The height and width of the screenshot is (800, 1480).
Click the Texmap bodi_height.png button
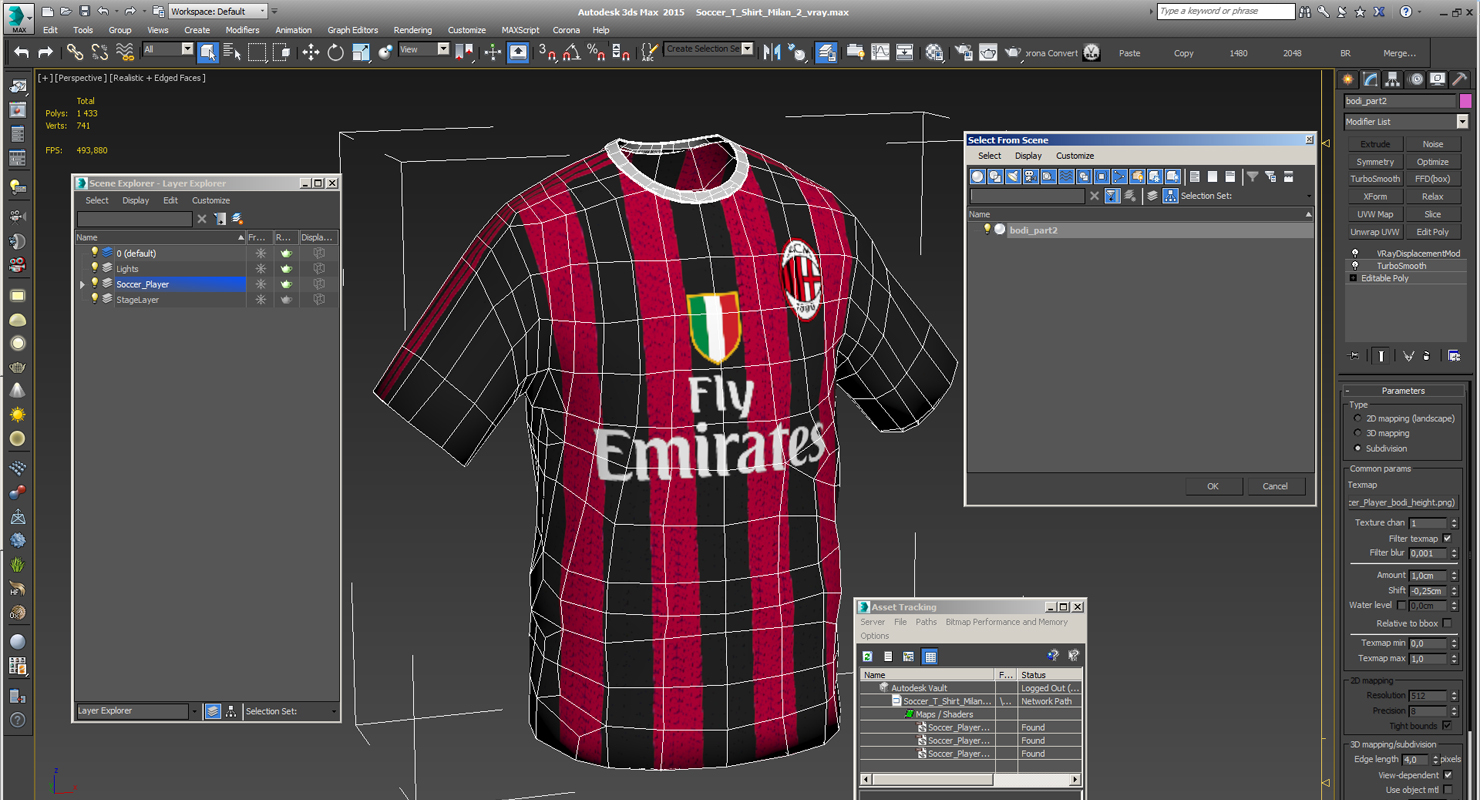[1402, 503]
